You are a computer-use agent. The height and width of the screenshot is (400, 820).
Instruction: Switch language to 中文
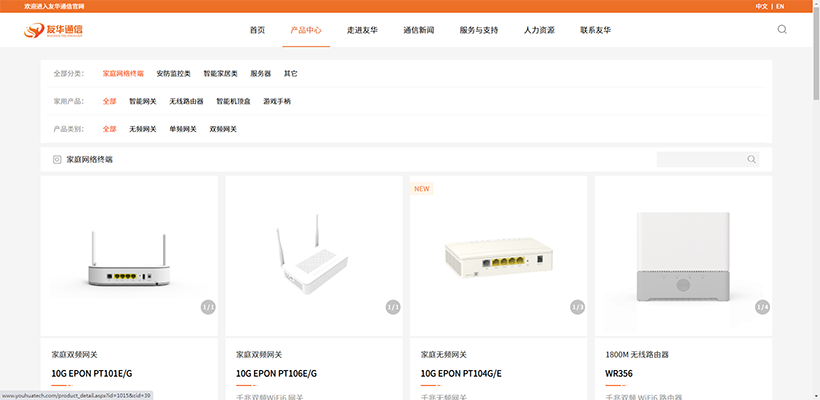(x=761, y=6)
